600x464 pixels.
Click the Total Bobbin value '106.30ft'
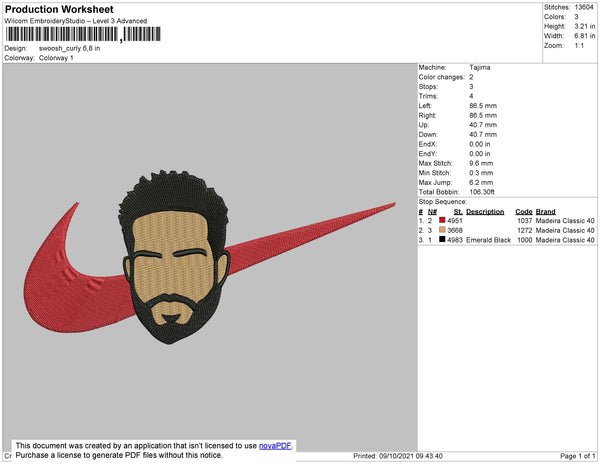pos(482,192)
